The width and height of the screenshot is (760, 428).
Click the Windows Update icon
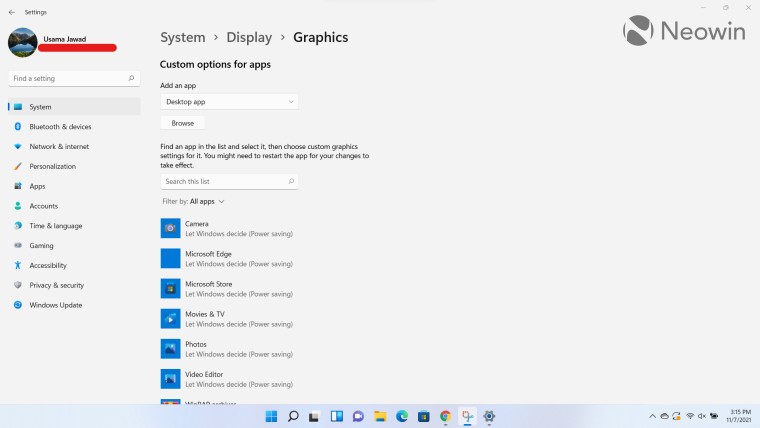pyautogui.click(x=18, y=305)
